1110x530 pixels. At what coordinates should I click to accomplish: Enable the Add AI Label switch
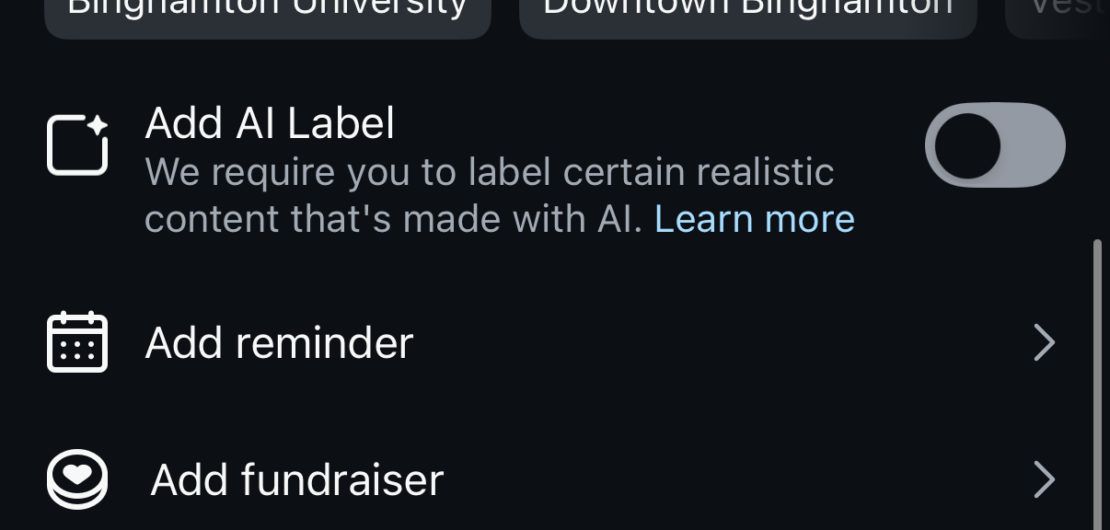[x=995, y=145]
